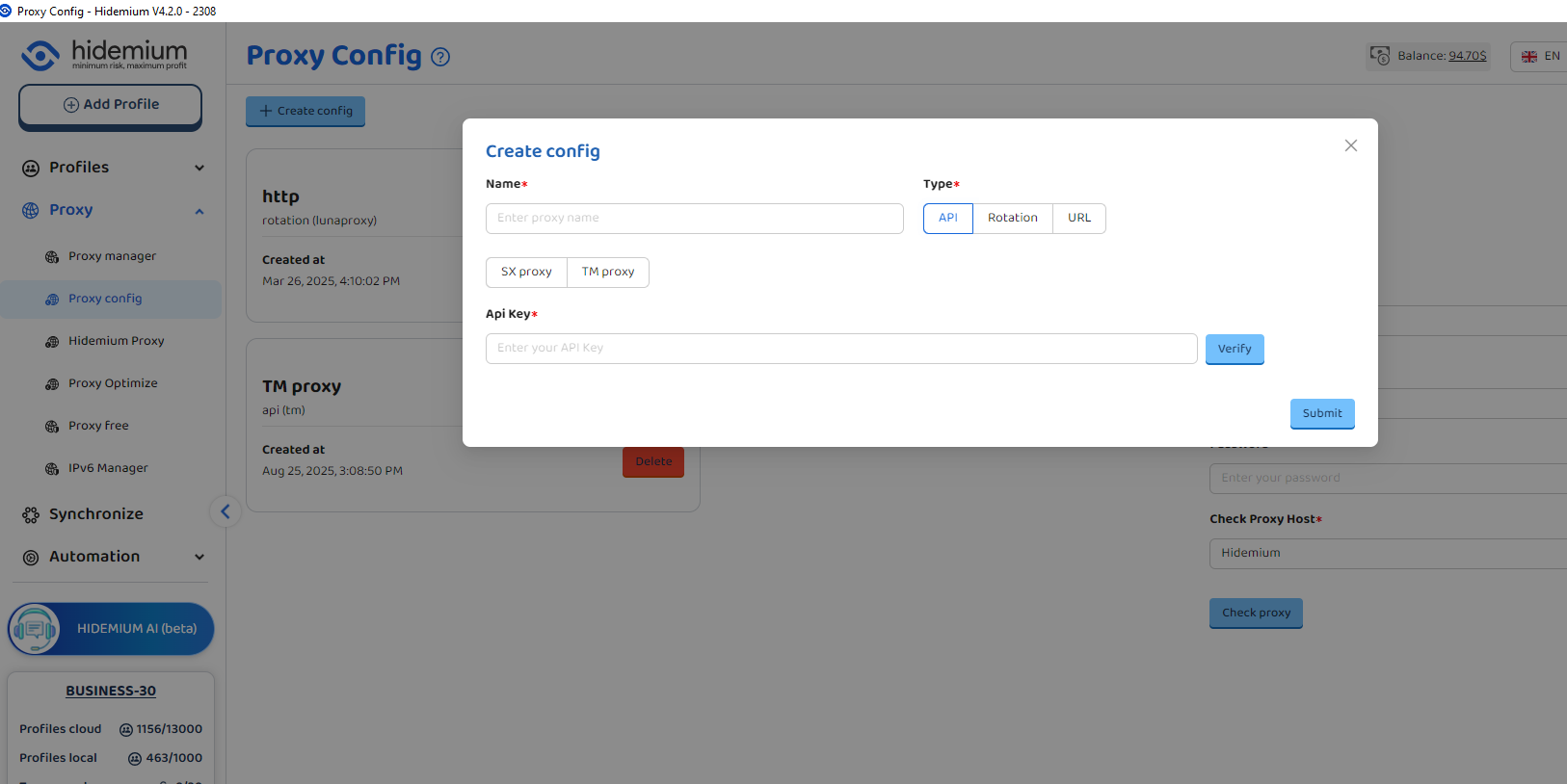Click the Create config dialog title
The width and height of the screenshot is (1567, 784).
(543, 151)
